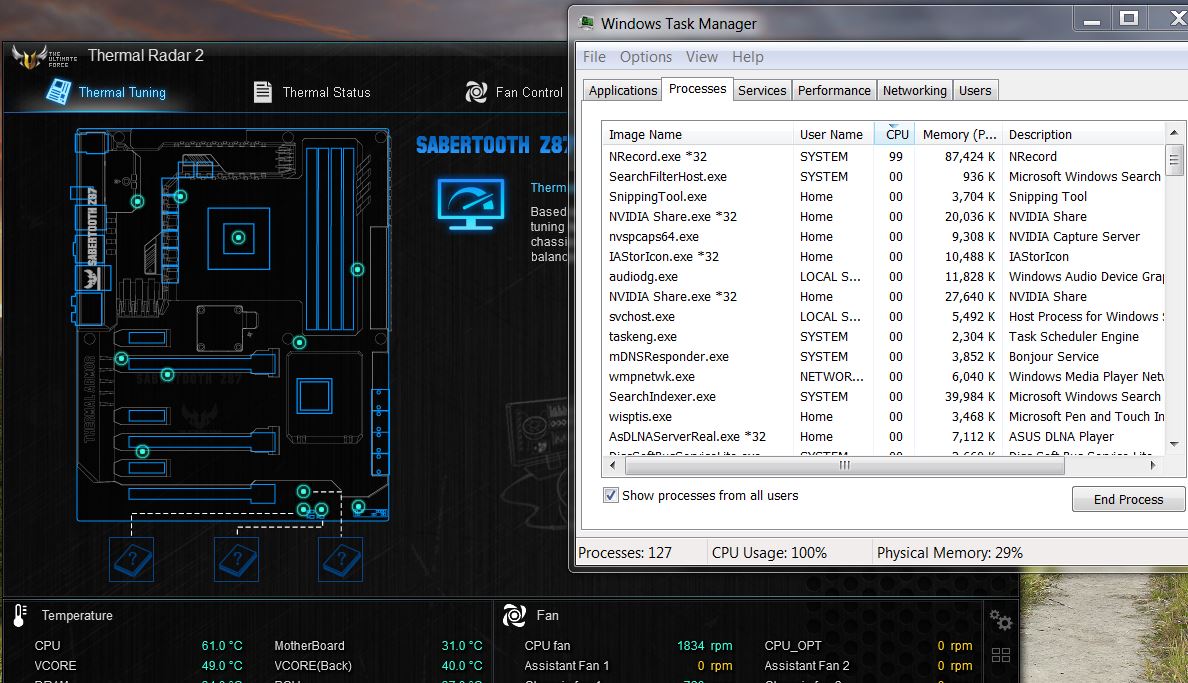The image size is (1188, 683).
Task: Click the Task Manager title bar icon
Action: [x=586, y=23]
